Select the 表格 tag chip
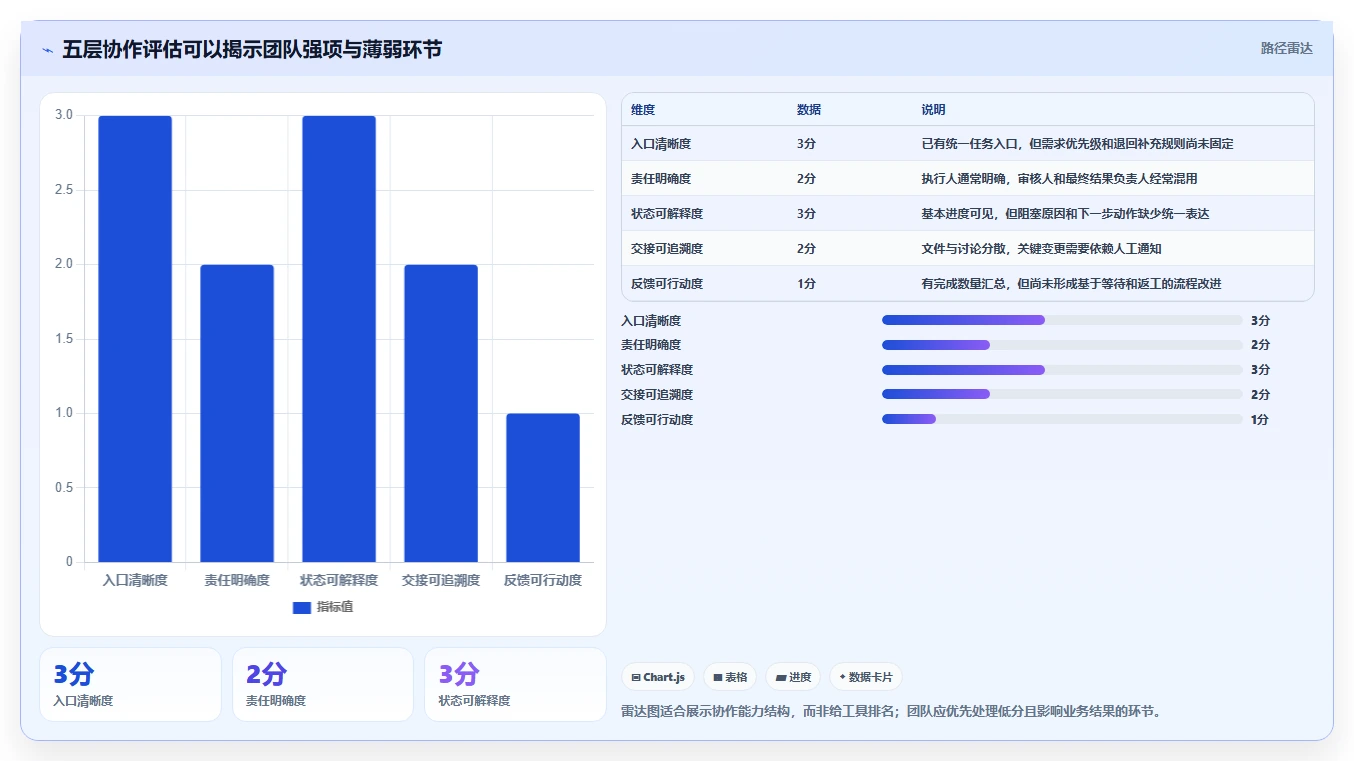This screenshot has width=1354, height=761. pyautogui.click(x=730, y=677)
